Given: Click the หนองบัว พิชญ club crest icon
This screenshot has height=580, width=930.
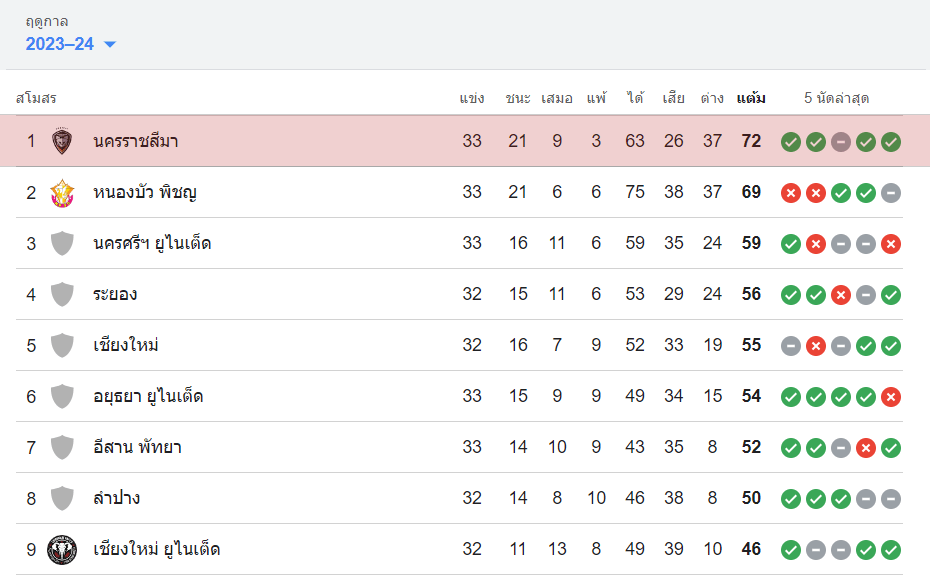Looking at the screenshot, I should [62, 192].
